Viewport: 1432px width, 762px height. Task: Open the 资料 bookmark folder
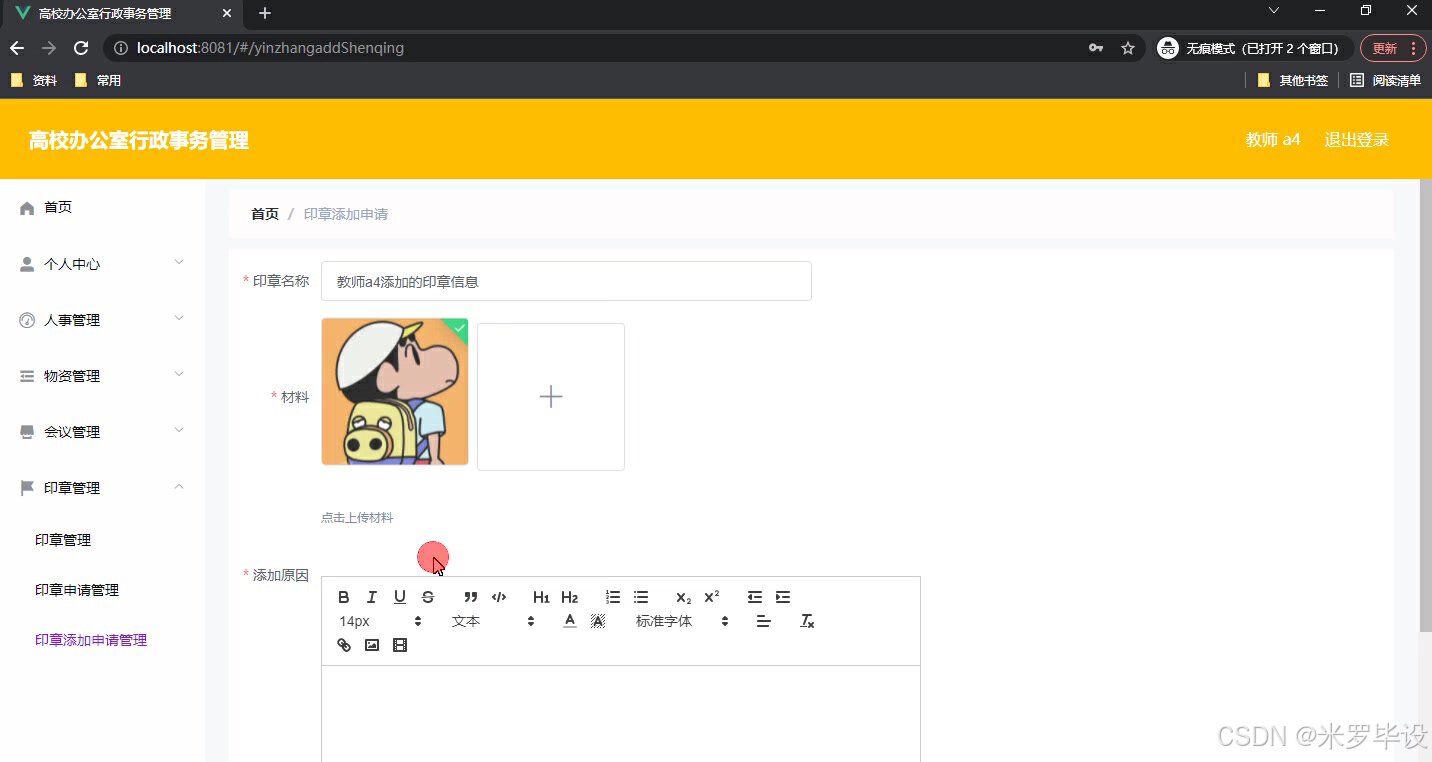pos(34,81)
